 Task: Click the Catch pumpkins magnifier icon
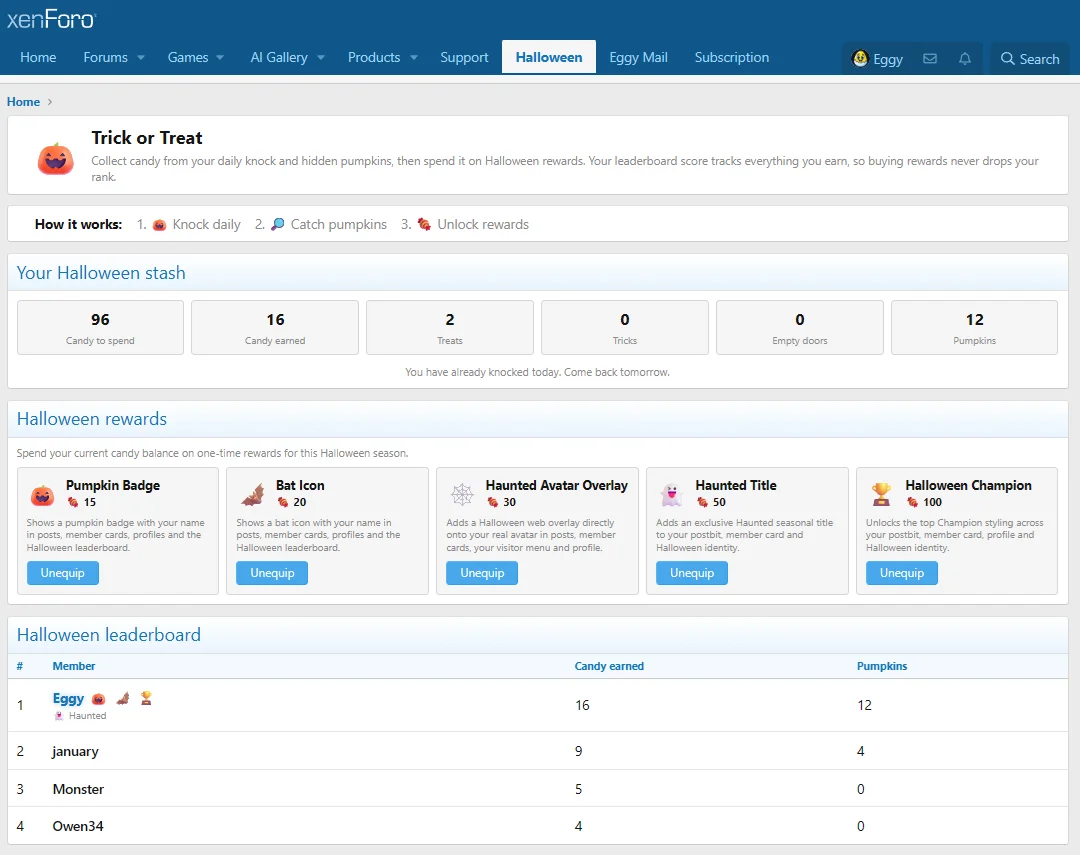tap(278, 225)
